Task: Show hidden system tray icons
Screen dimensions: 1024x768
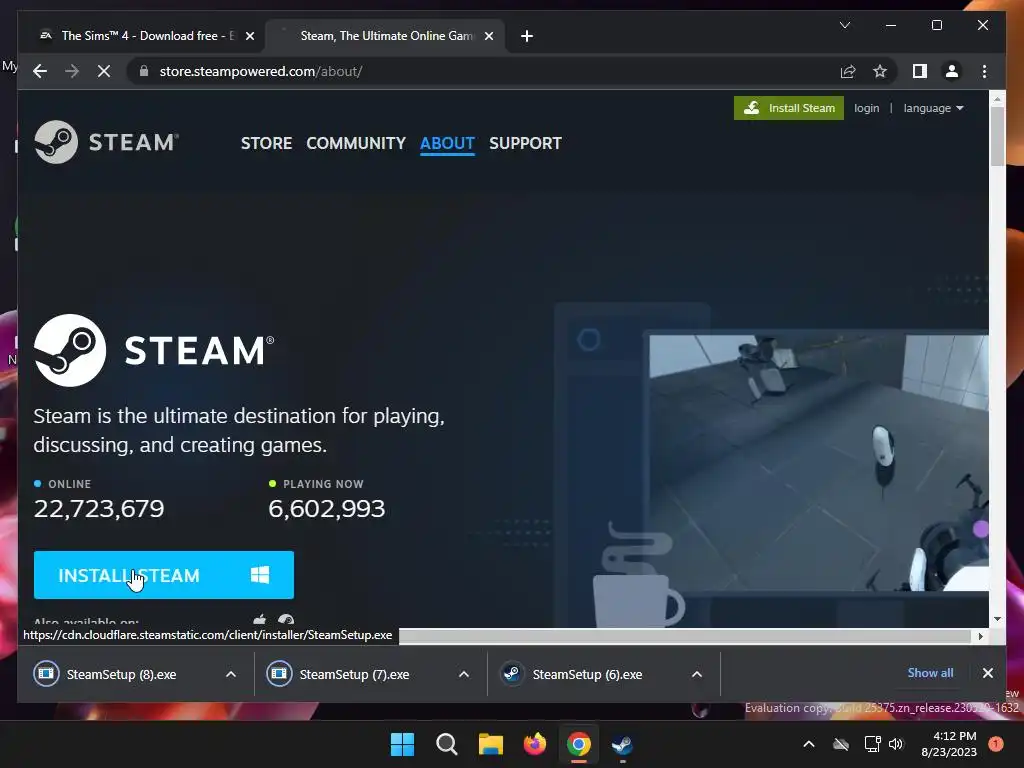Action: coord(808,744)
